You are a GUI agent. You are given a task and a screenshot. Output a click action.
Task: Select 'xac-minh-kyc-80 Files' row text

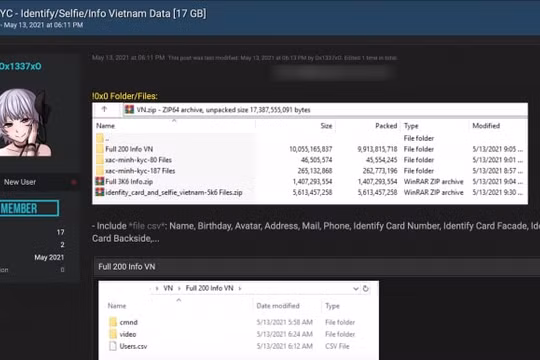coord(138,160)
